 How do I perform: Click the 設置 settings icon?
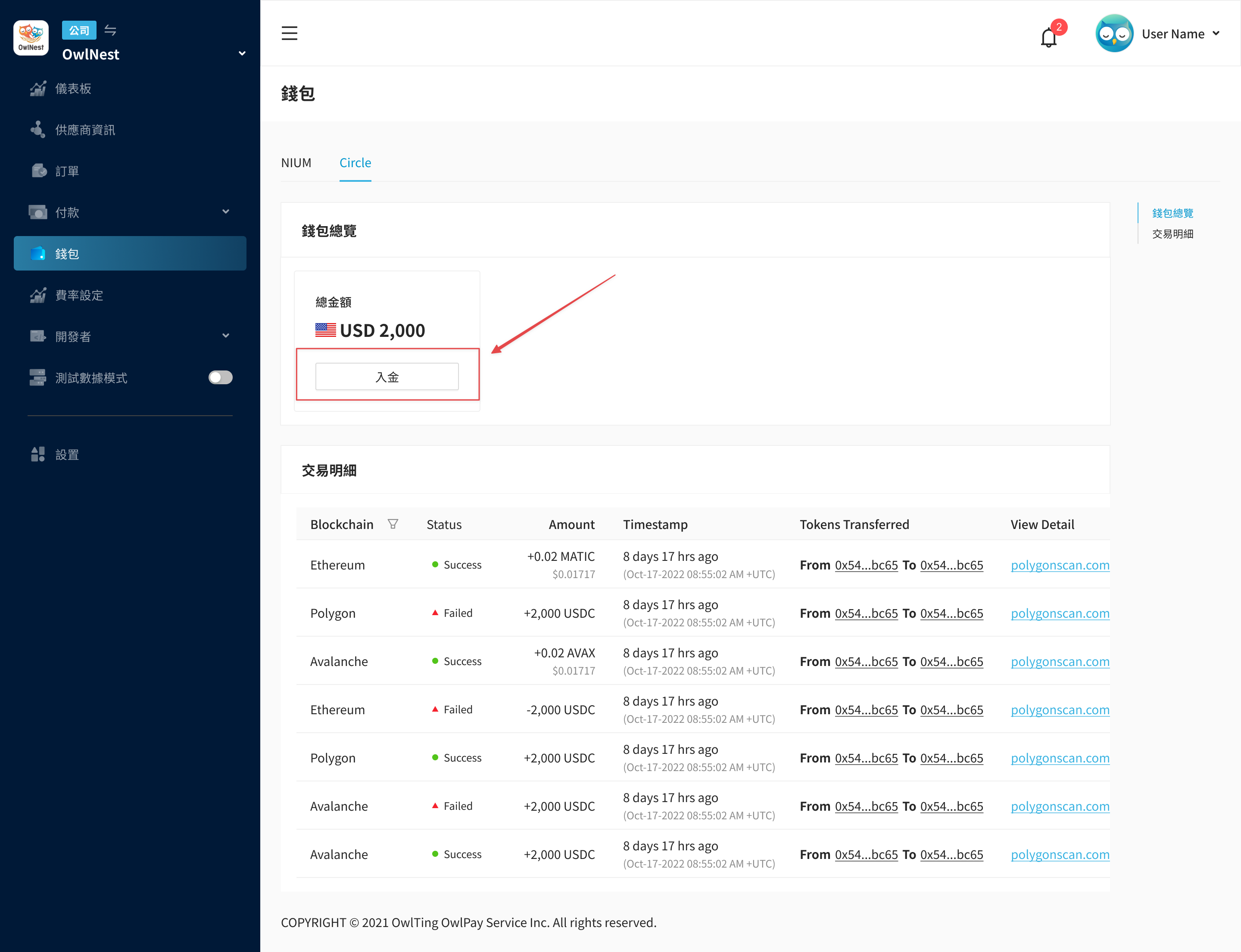tap(38, 454)
